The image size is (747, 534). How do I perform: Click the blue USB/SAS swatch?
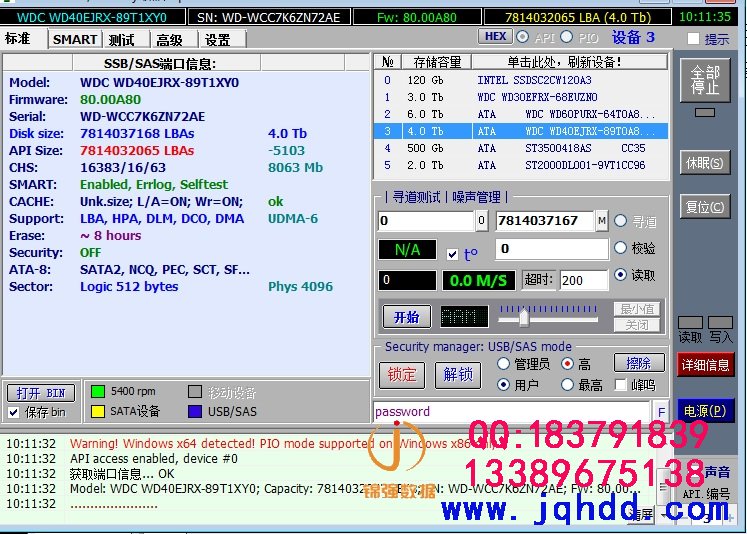[195, 412]
